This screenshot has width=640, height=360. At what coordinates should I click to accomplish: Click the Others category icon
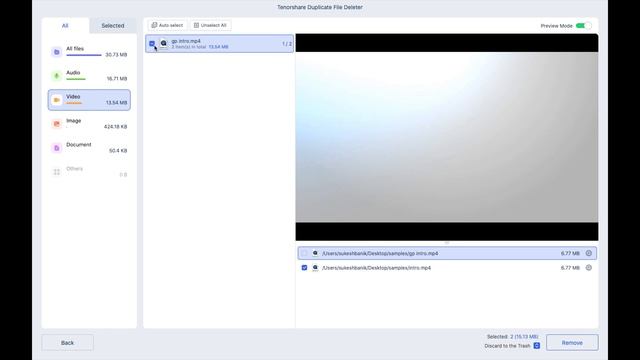point(57,172)
